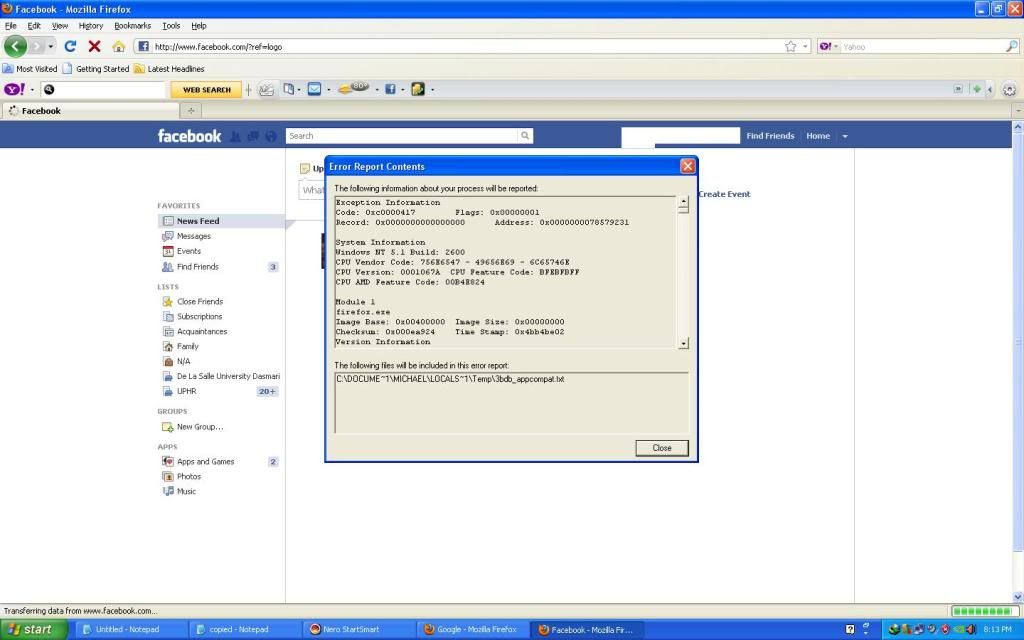This screenshot has width=1024, height=640.
Task: Click the Firefox back arrow button
Action: [x=15, y=46]
